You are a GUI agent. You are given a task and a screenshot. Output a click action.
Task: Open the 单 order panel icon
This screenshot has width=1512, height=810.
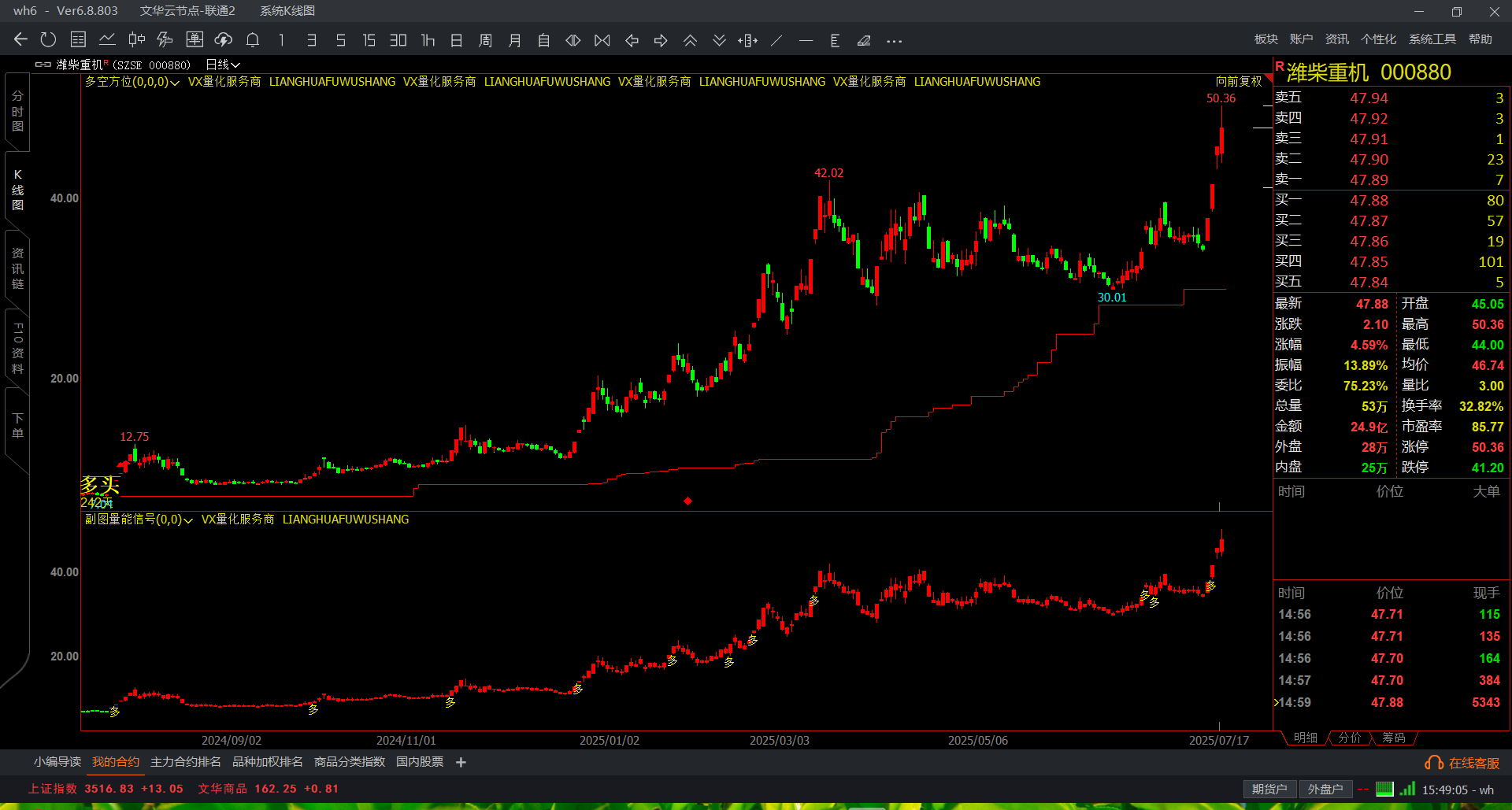(x=195, y=39)
